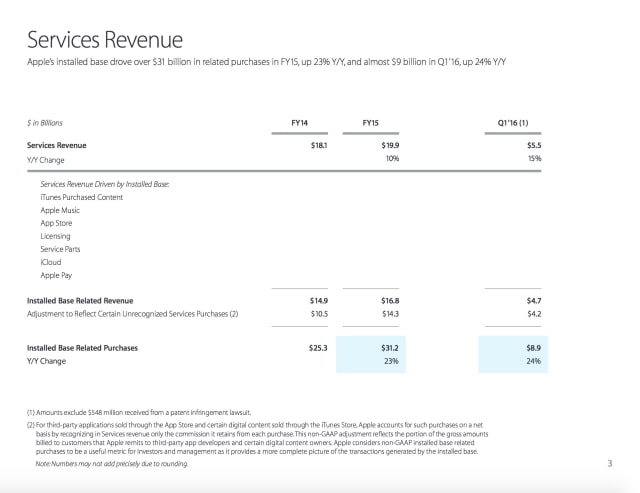Click the Apple Pay list item

coord(57,274)
